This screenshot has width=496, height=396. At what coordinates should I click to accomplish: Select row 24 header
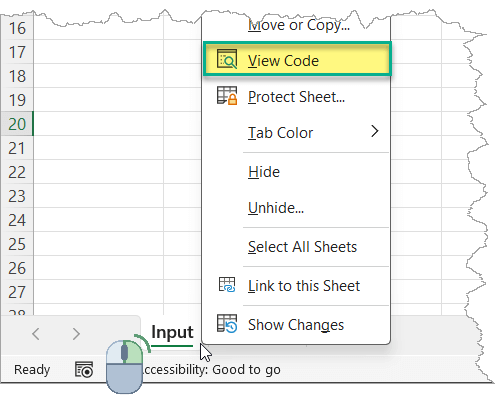point(17,220)
